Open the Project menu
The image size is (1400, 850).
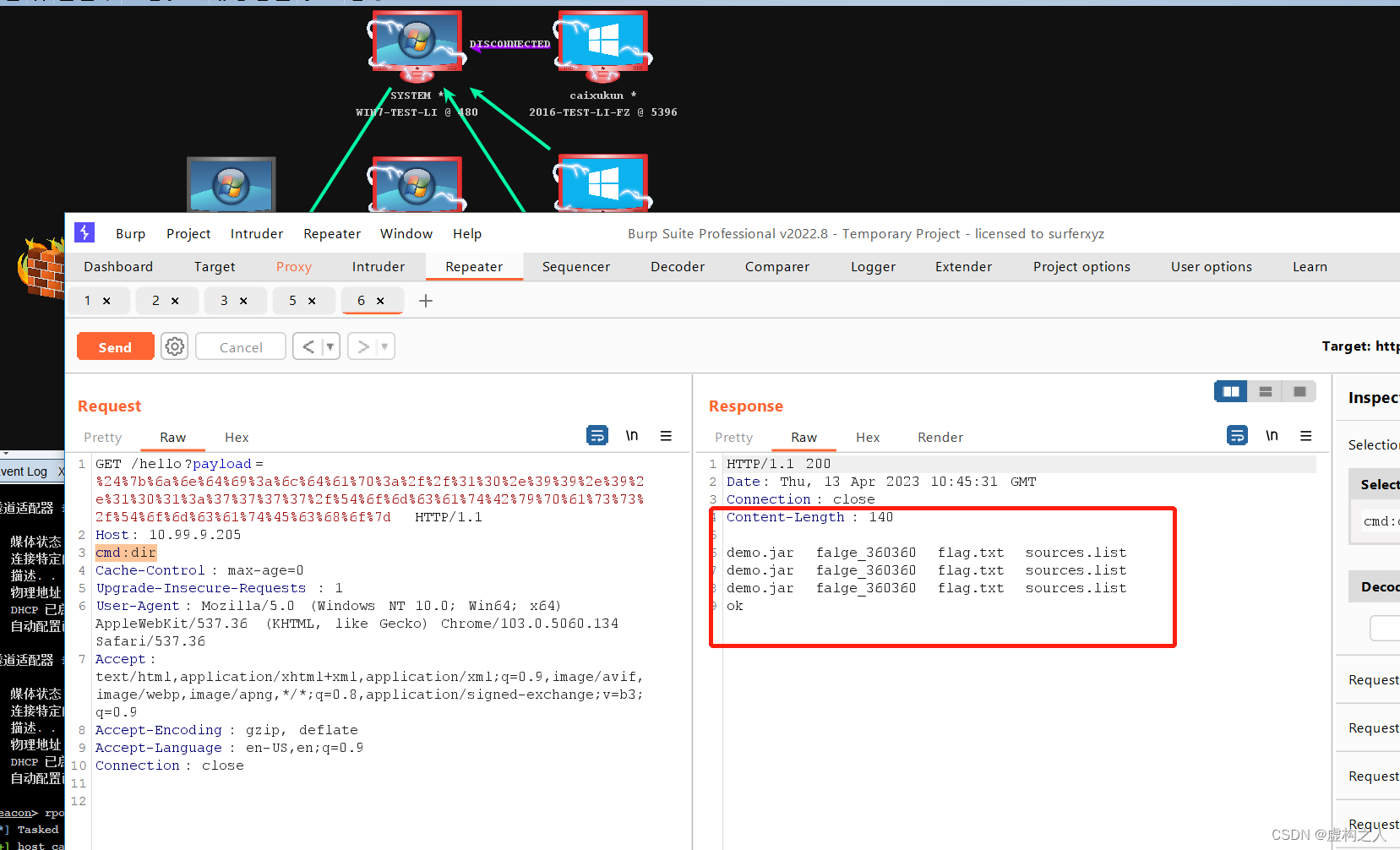(x=188, y=234)
